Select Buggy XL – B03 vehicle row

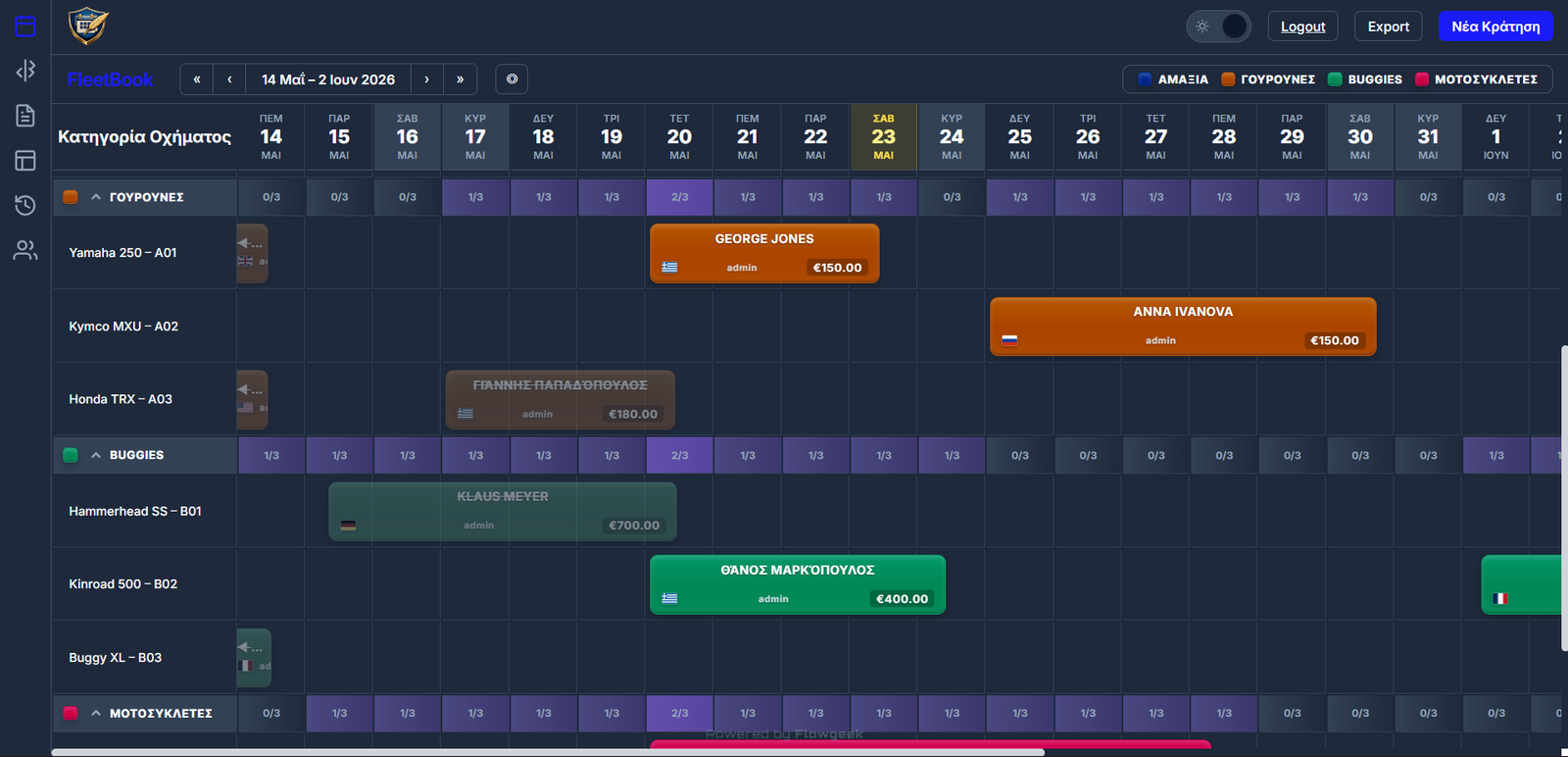pos(144,657)
